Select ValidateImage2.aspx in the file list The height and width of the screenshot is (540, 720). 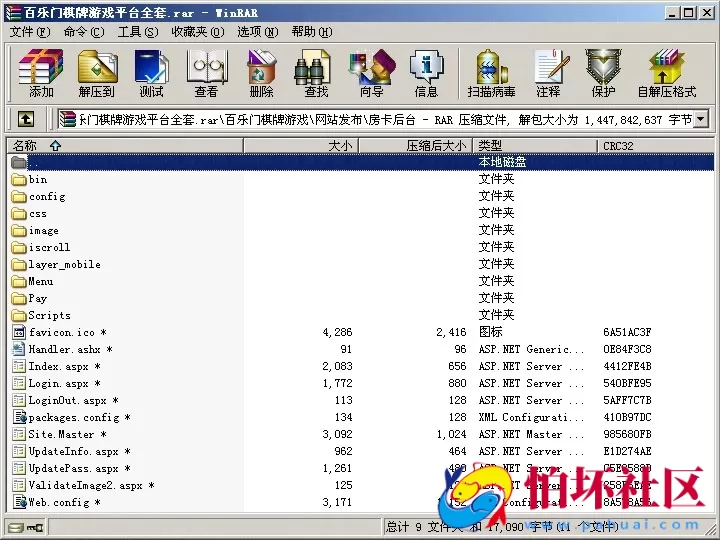pos(83,485)
